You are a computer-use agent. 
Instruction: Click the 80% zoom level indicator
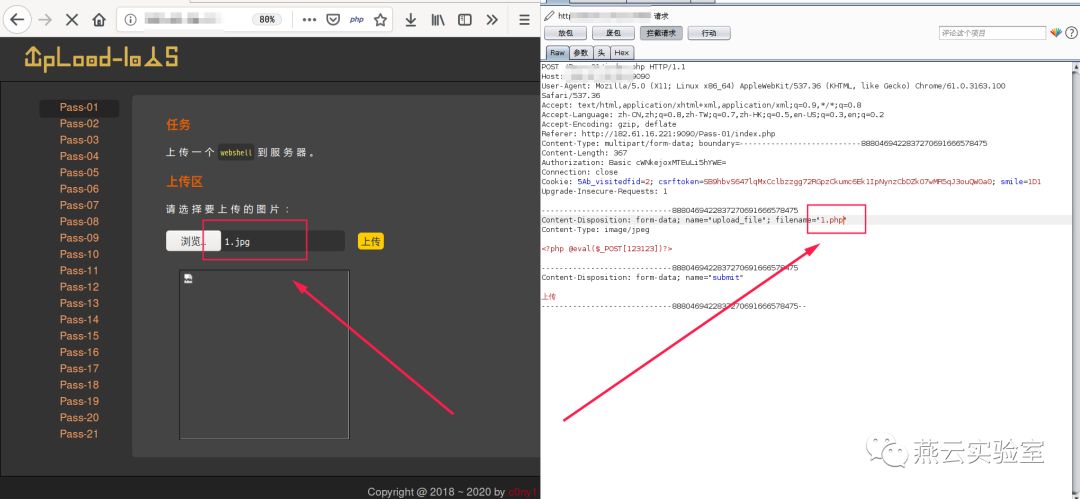coord(266,19)
